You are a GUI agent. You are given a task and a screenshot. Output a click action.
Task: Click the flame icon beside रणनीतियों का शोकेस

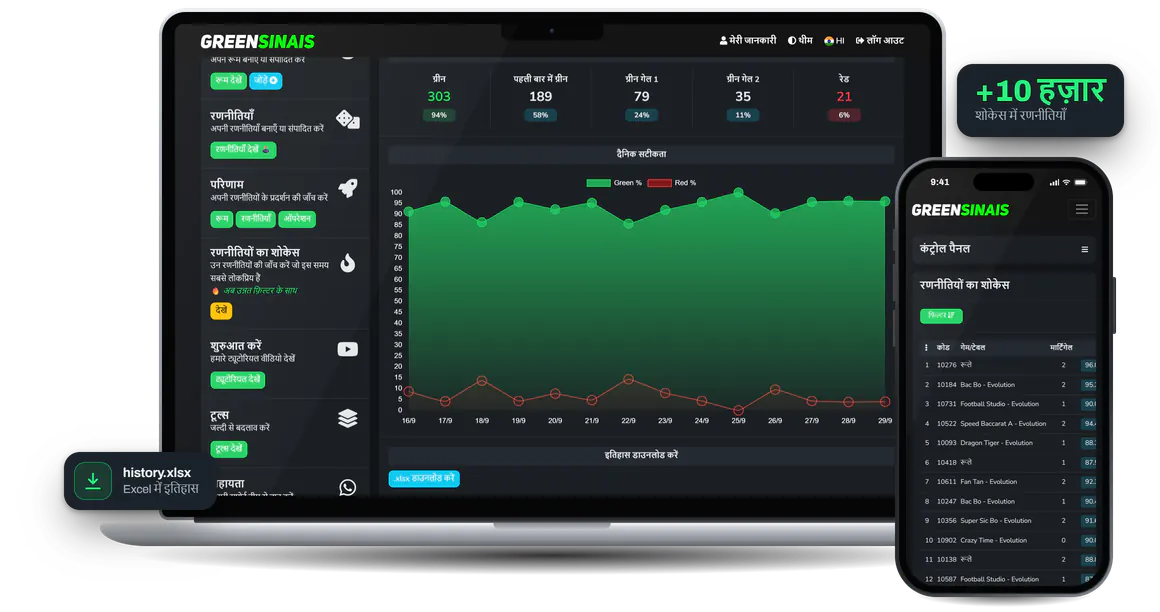pos(348,263)
